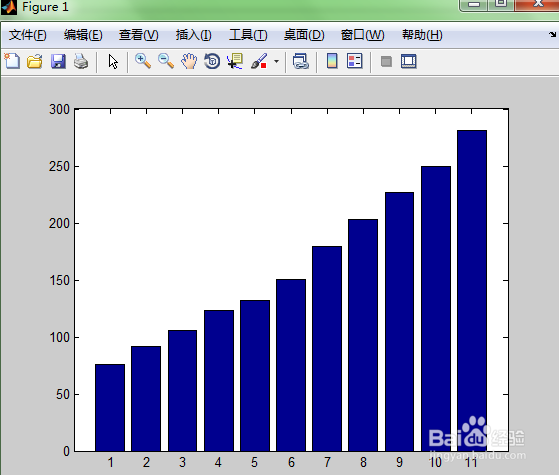
Task: Select bar number 10 in the chart
Action: point(436,309)
